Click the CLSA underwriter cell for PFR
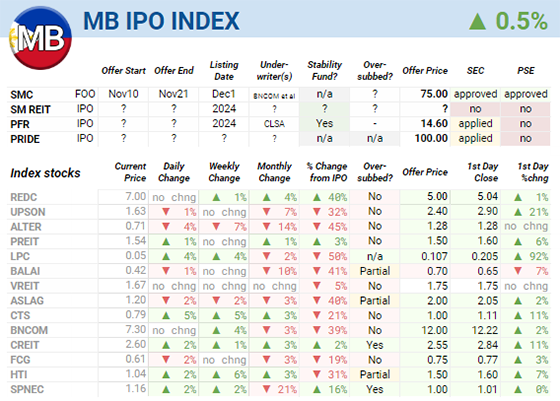The width and height of the screenshot is (560, 401). (x=274, y=124)
